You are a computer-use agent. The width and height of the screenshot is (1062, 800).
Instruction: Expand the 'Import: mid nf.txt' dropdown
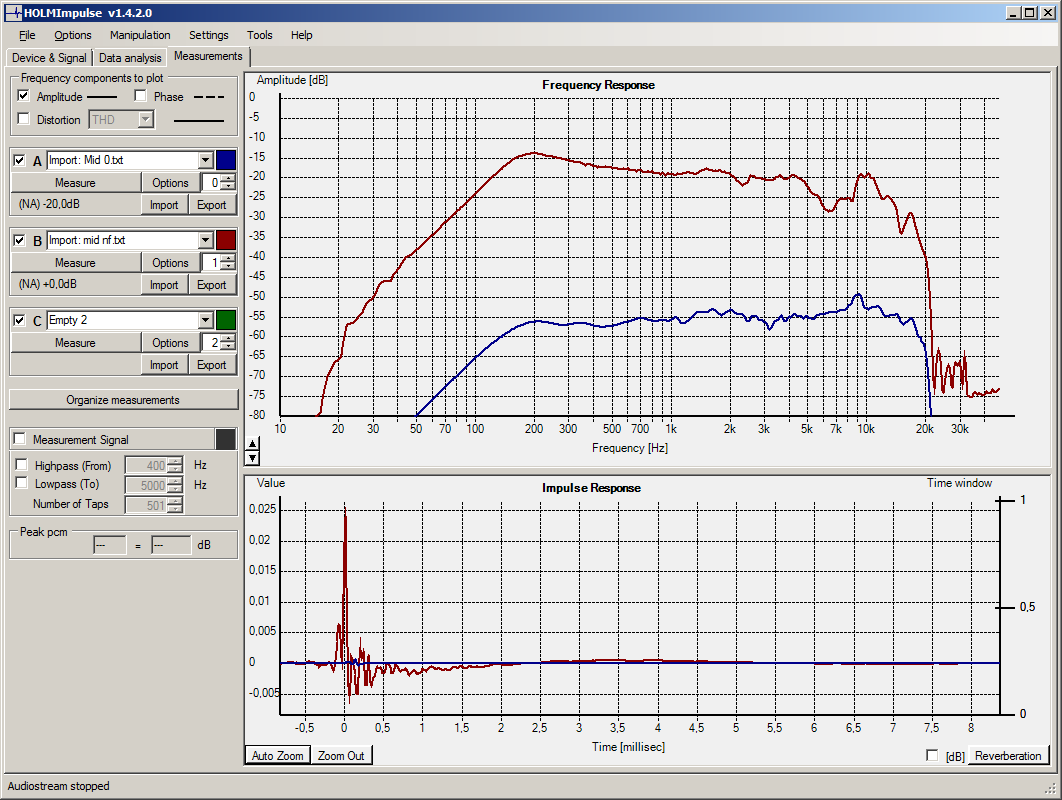tap(206, 240)
